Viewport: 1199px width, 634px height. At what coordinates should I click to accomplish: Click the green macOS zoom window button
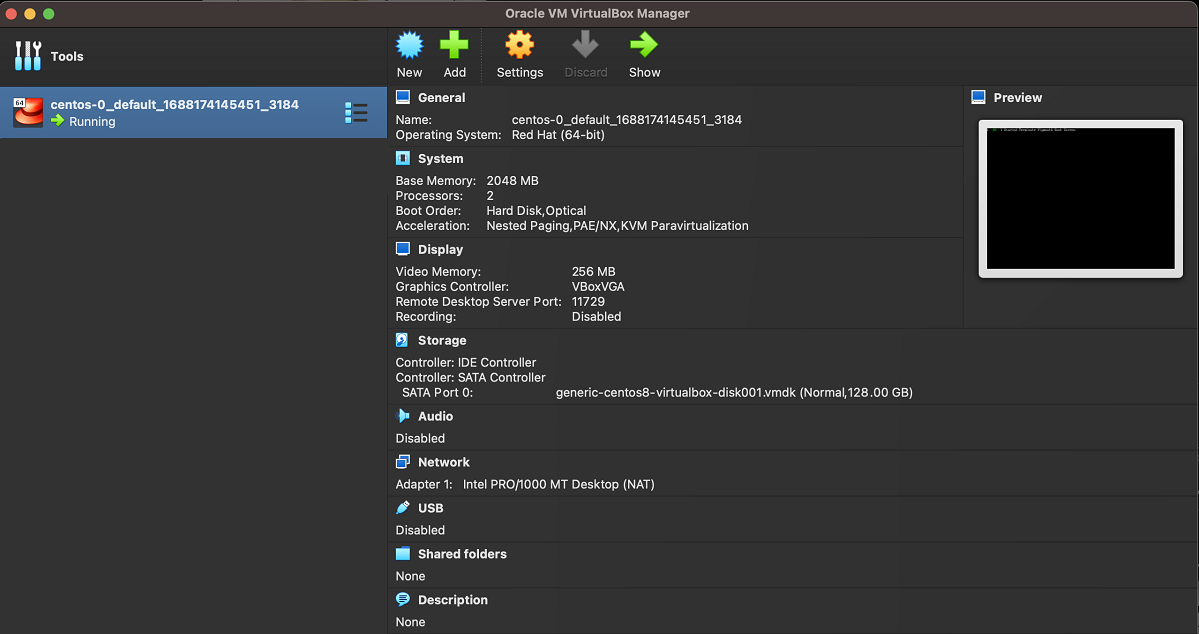click(49, 14)
